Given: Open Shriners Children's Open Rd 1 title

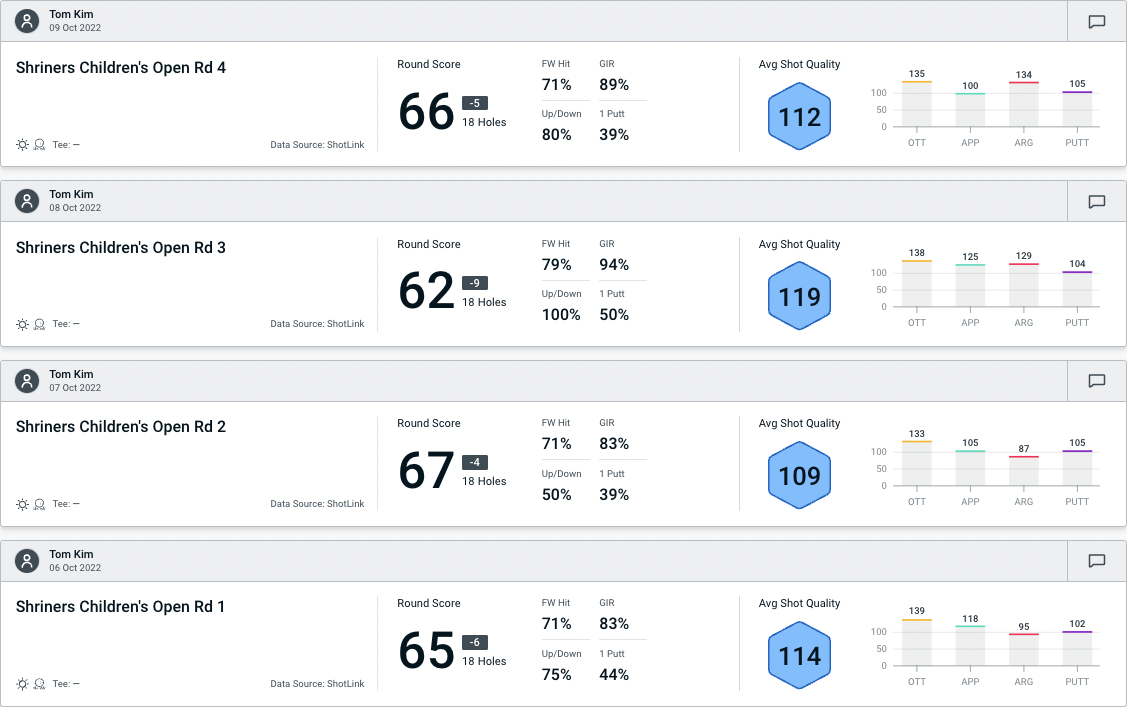Looking at the screenshot, I should [121, 607].
